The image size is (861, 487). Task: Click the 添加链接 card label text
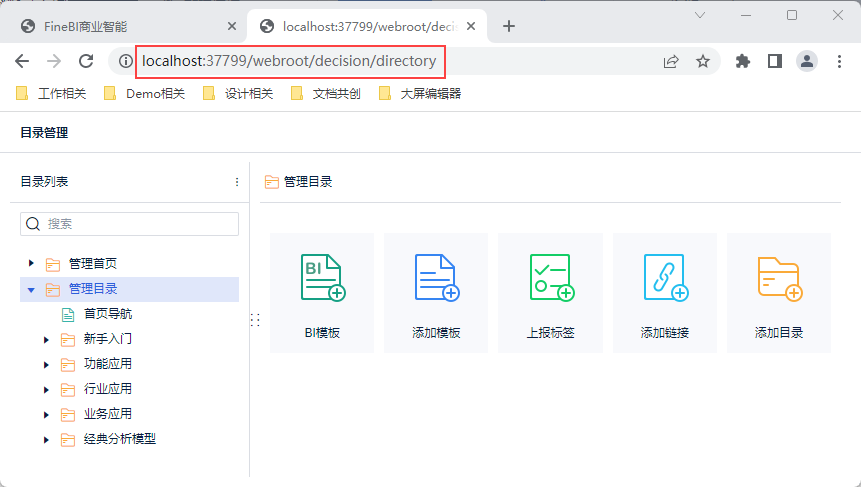665,333
